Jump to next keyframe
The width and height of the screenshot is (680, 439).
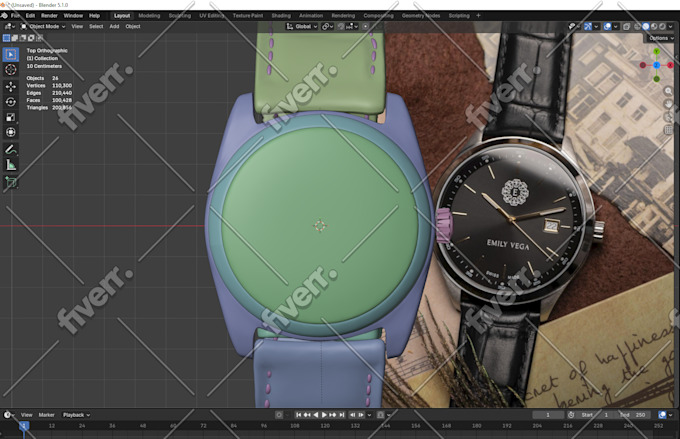click(x=333, y=415)
